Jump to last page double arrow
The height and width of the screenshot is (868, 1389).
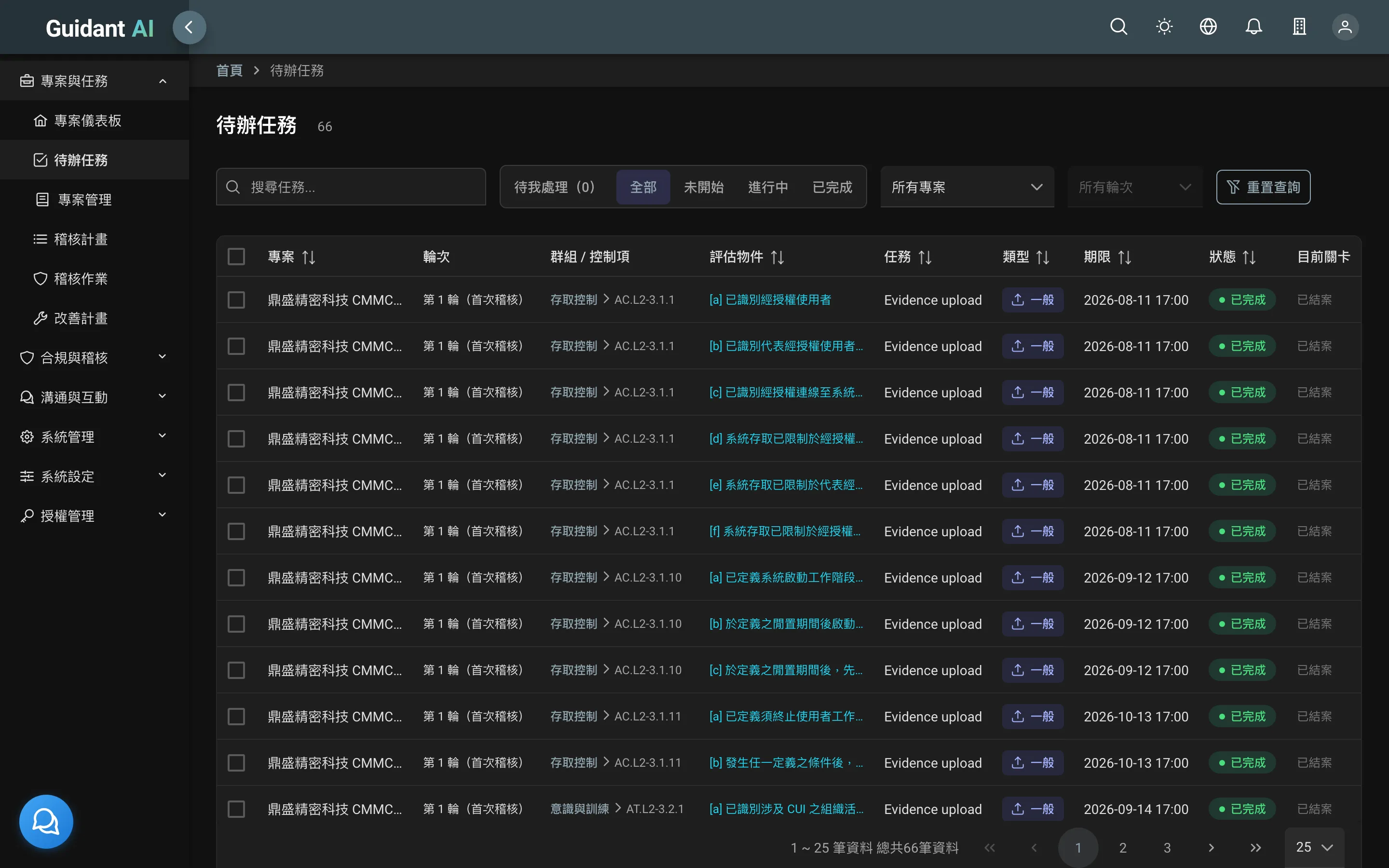pos(1256,848)
